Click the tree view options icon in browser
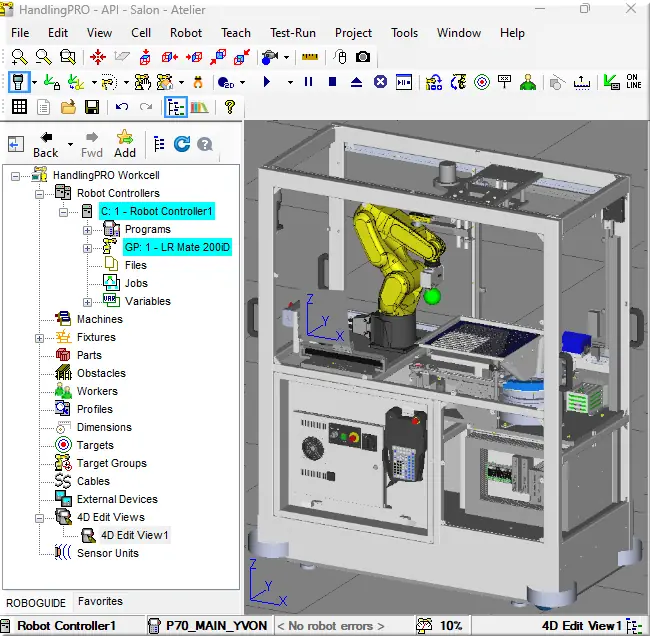 159,144
